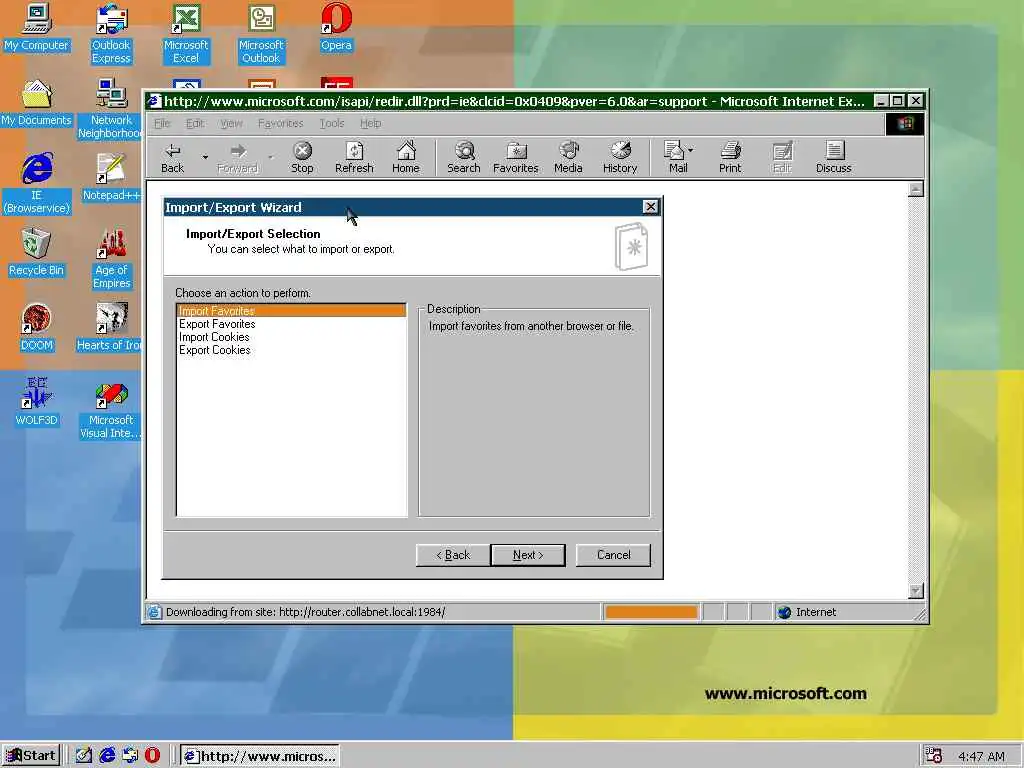Select the Opera desktop shortcut
Screen dimensions: 1024x768
(x=336, y=27)
